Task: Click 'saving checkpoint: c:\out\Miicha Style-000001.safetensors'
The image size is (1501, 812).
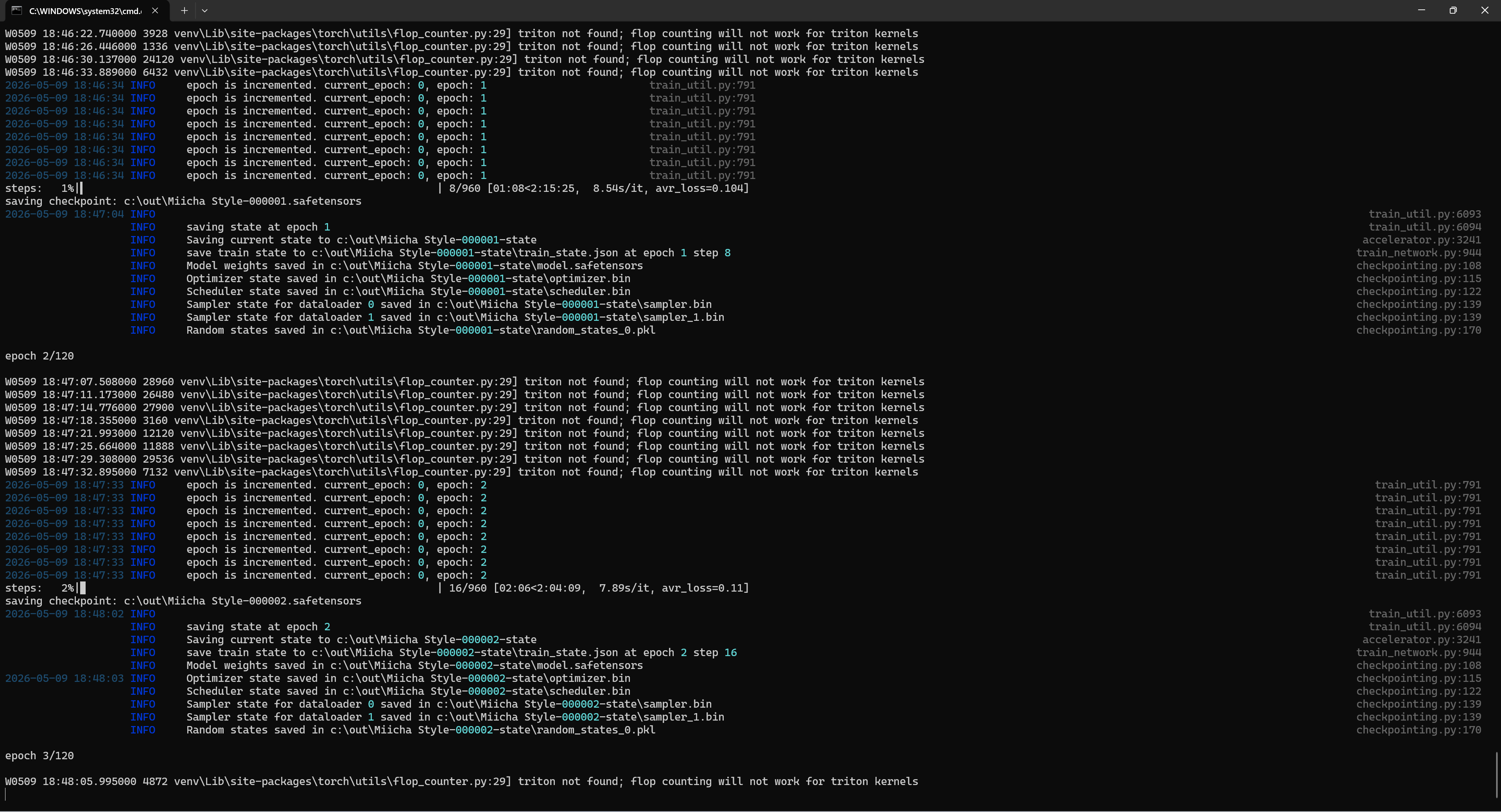Action: [183, 201]
